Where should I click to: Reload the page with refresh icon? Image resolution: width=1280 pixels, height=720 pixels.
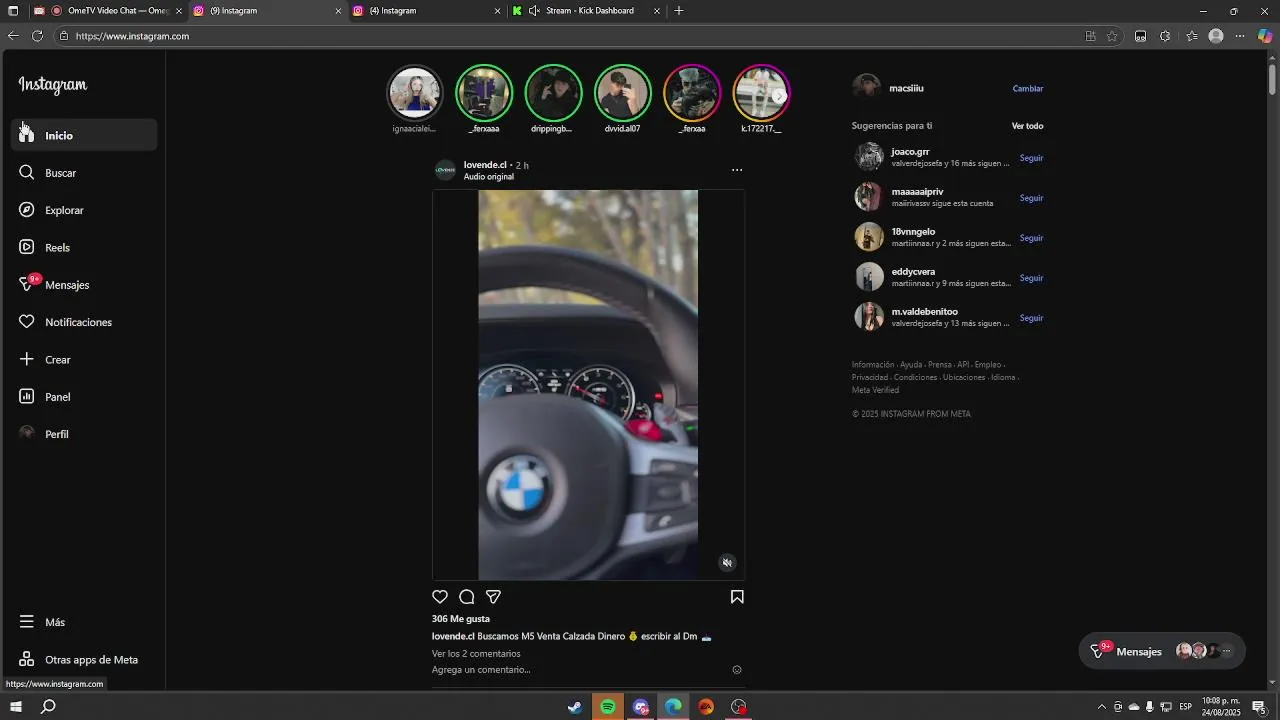click(37, 36)
